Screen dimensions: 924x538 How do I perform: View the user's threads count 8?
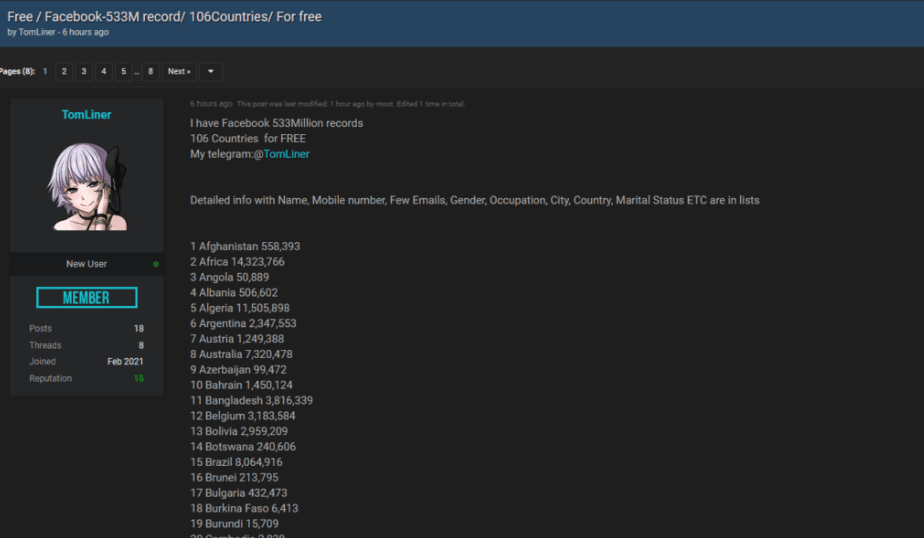click(x=141, y=345)
